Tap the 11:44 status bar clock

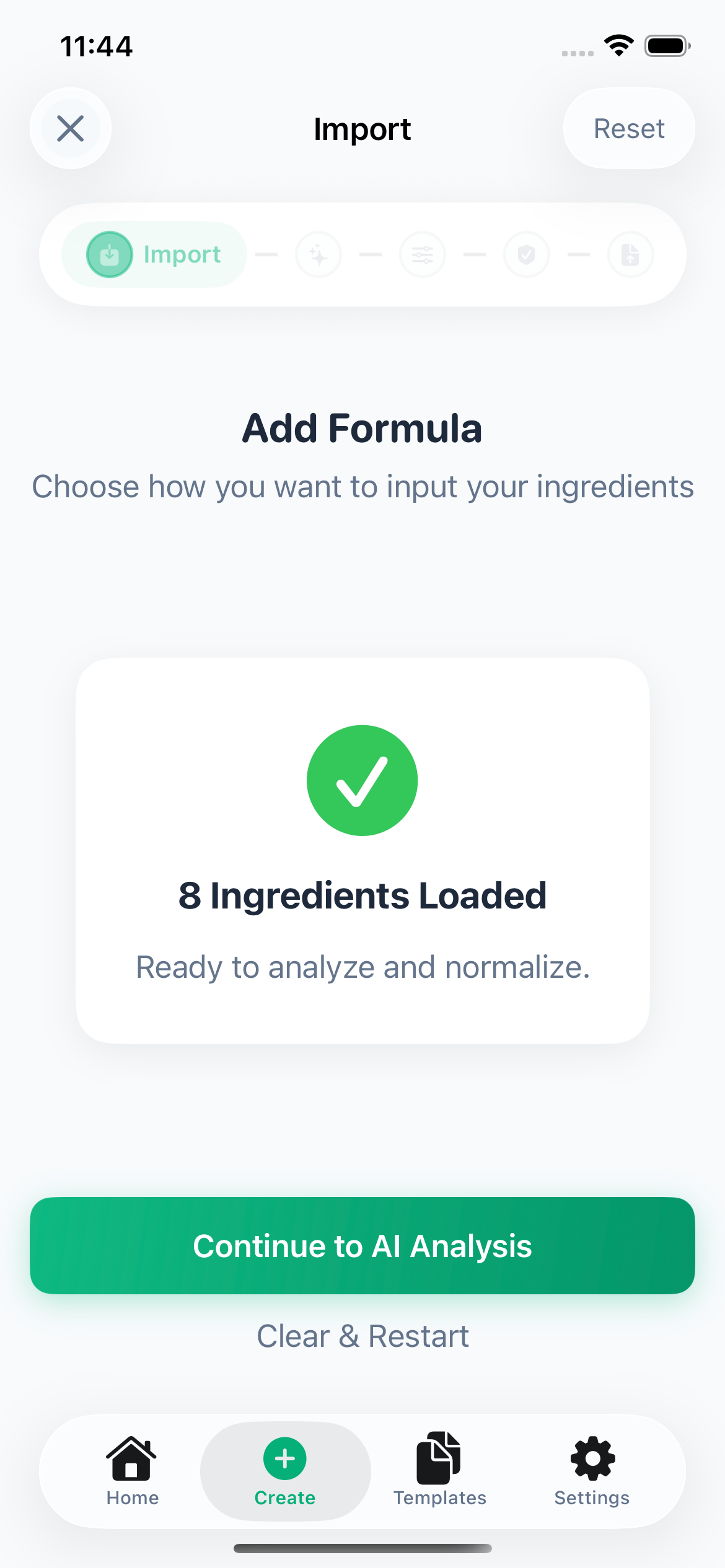coord(97,46)
